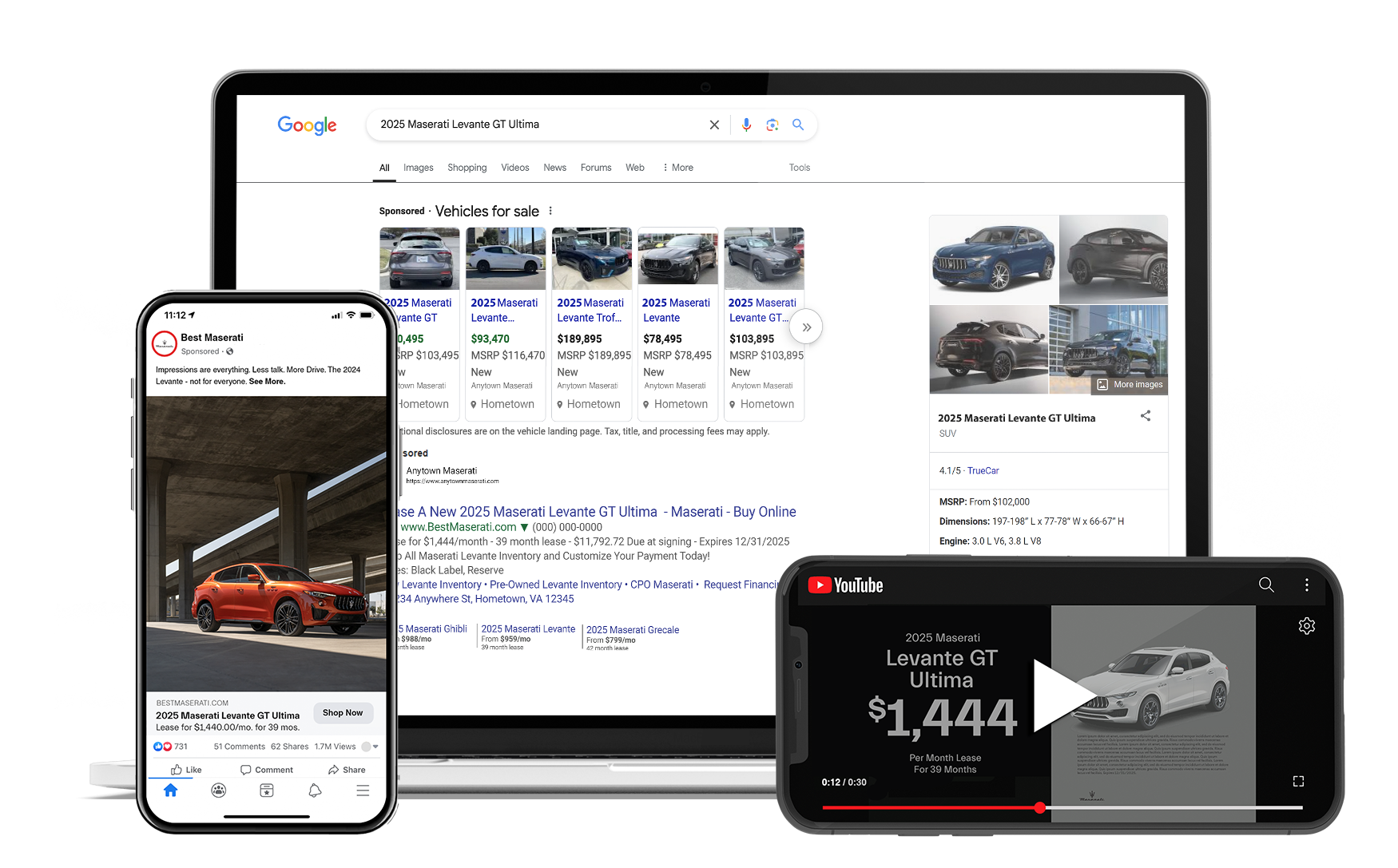This screenshot has width=1398, height=868.
Task: Open the $93,470 Maserati Levante listing
Action: [x=506, y=323]
